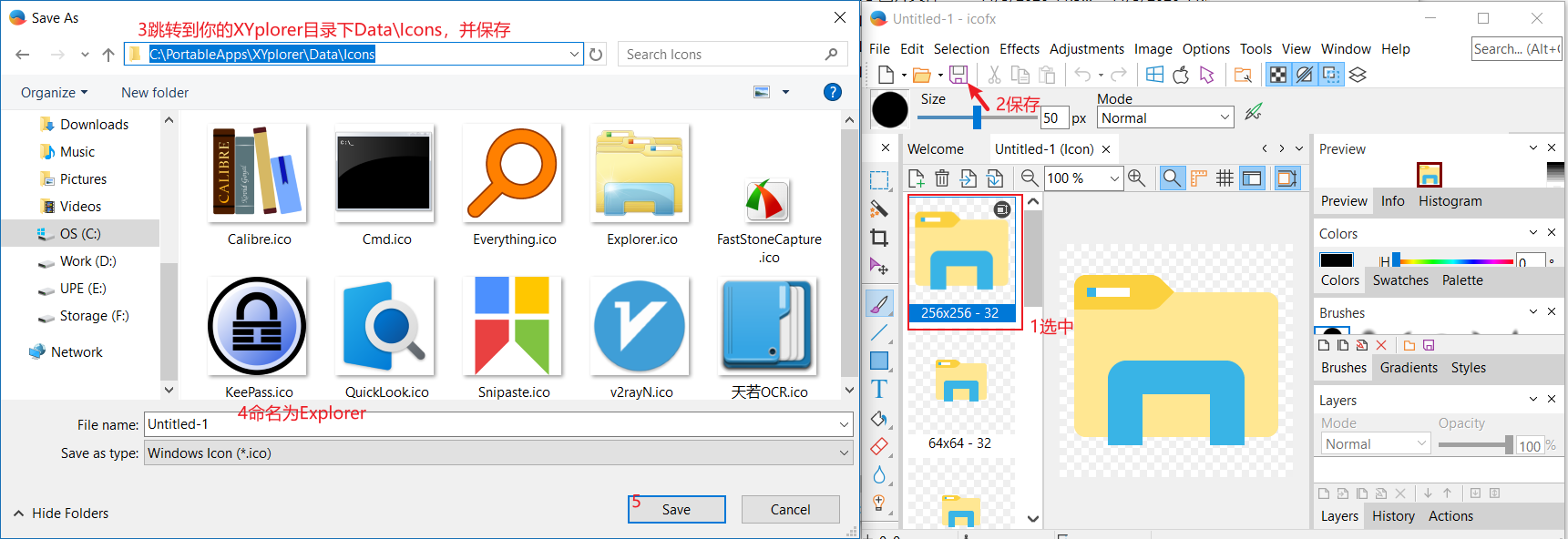
Task: Click the brush Size slider handle
Action: coord(977,117)
